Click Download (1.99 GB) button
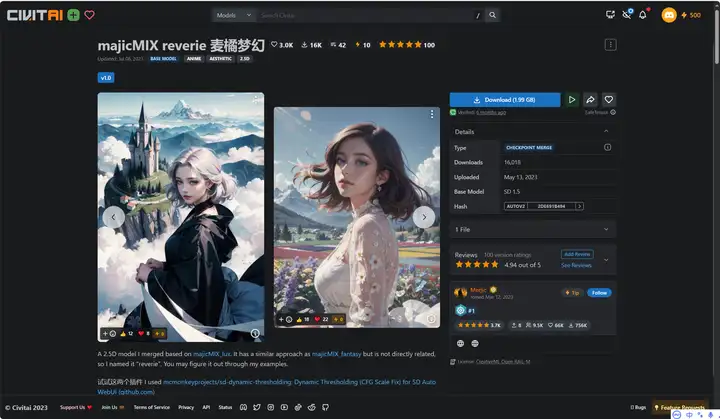The height and width of the screenshot is (419, 720). (505, 100)
